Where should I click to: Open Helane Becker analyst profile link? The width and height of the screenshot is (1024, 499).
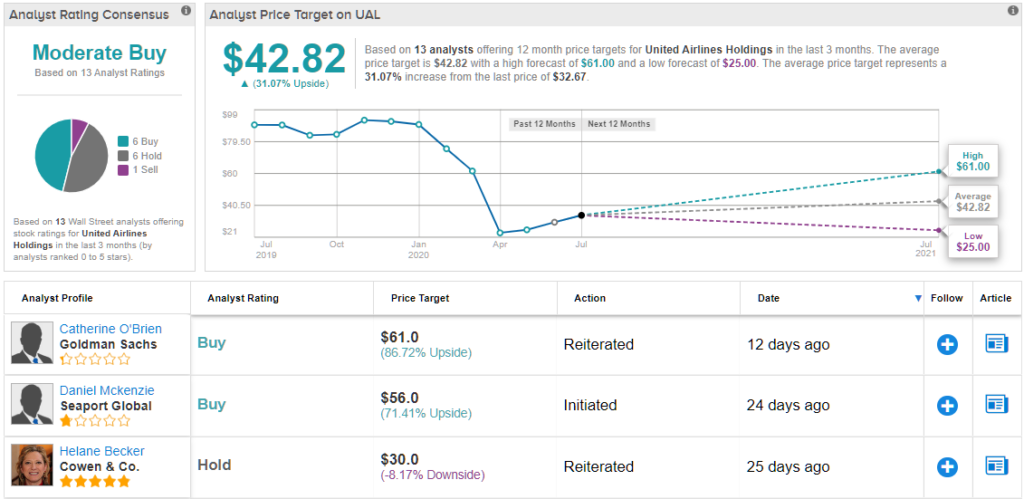tap(101, 451)
